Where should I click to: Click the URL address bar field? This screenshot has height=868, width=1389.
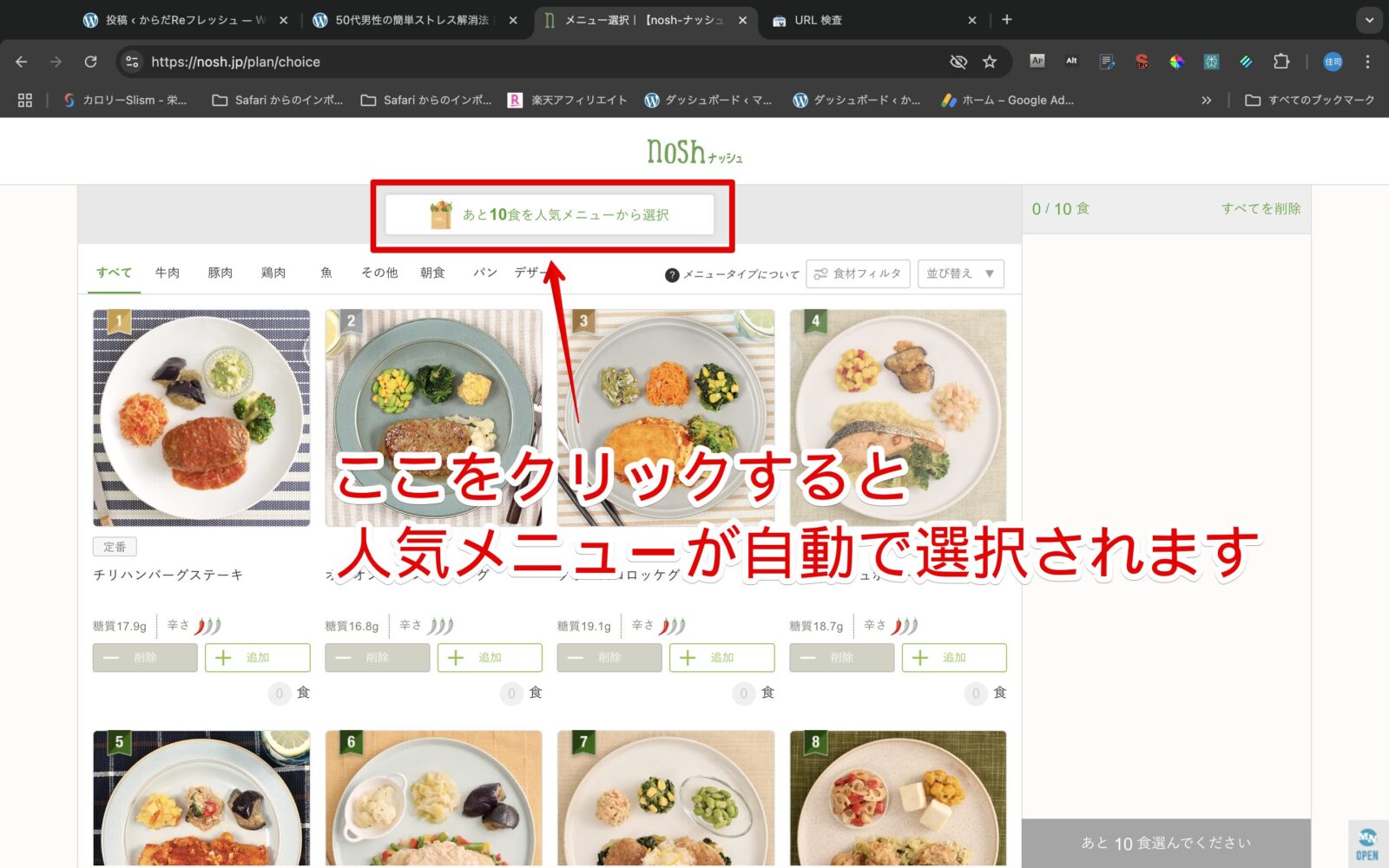[x=538, y=62]
